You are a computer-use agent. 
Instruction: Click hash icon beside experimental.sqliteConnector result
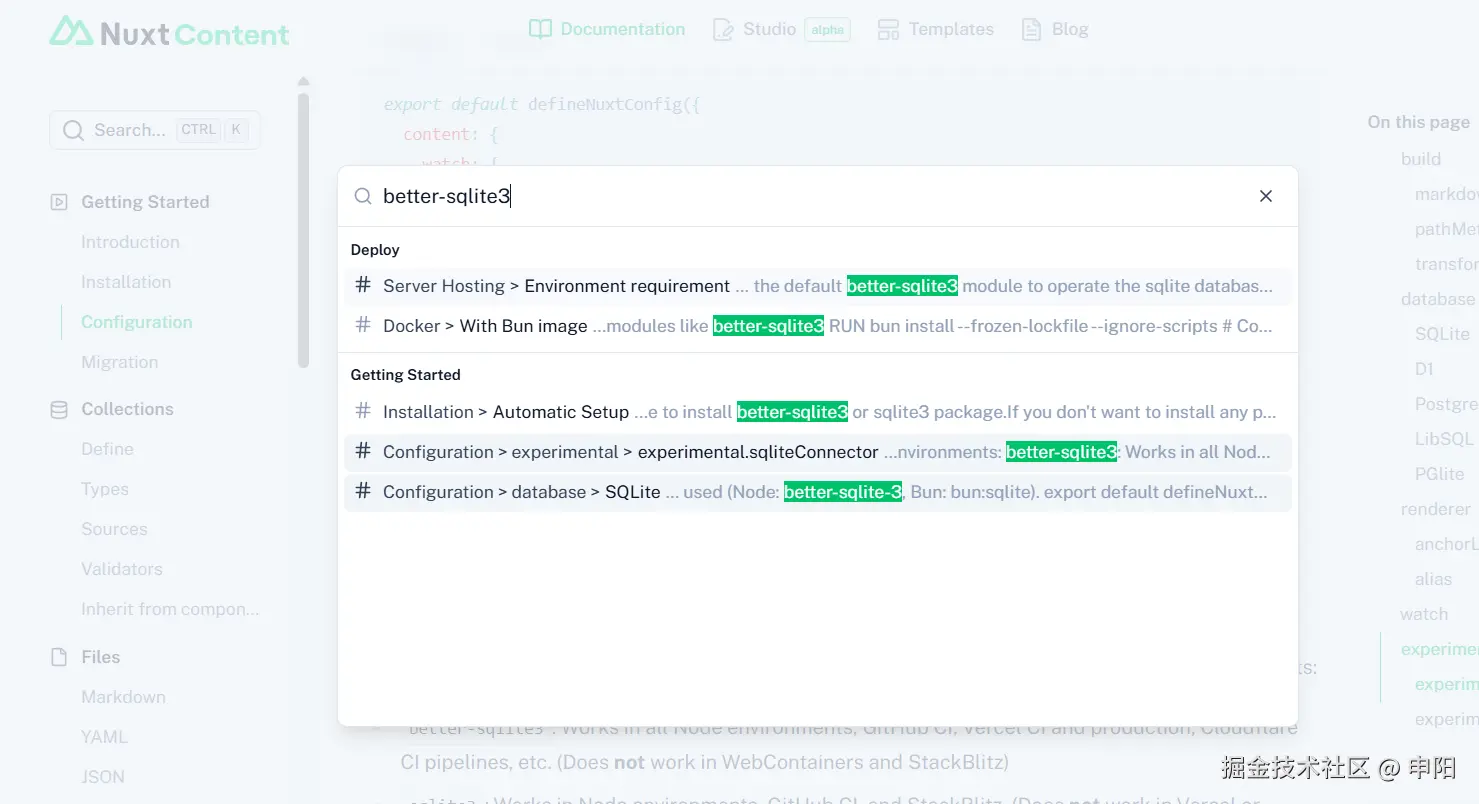(x=363, y=452)
